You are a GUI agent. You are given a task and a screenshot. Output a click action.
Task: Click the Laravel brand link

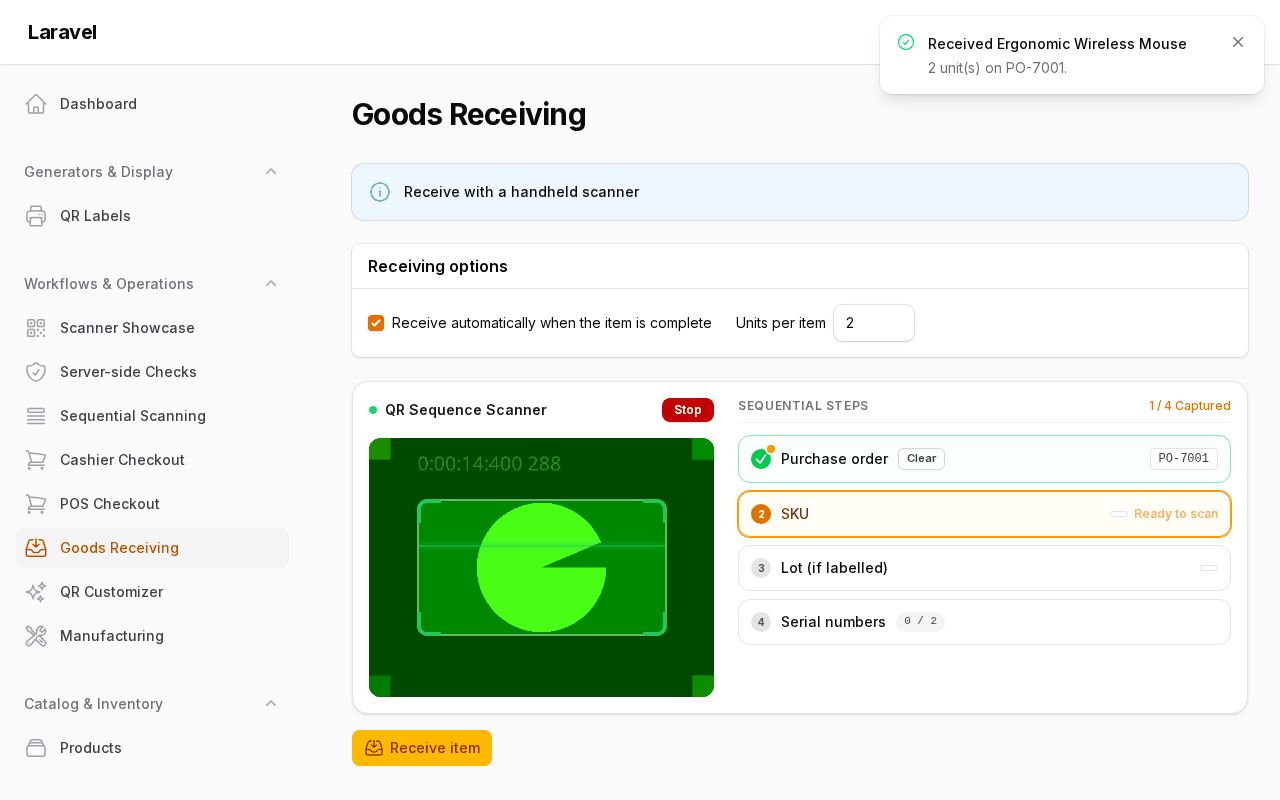pyautogui.click(x=62, y=32)
